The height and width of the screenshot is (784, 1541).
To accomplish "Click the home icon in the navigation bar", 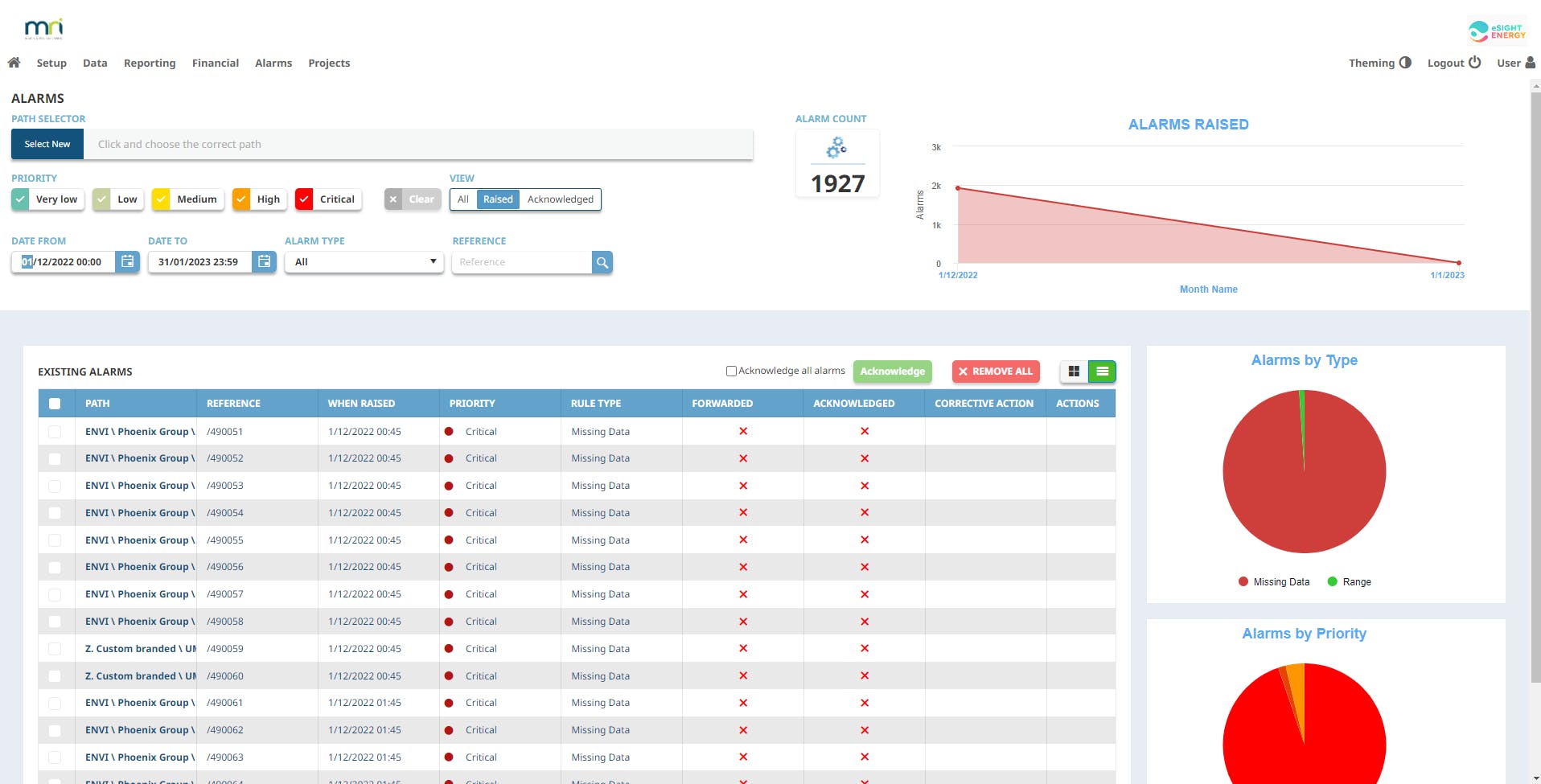I will click(14, 62).
